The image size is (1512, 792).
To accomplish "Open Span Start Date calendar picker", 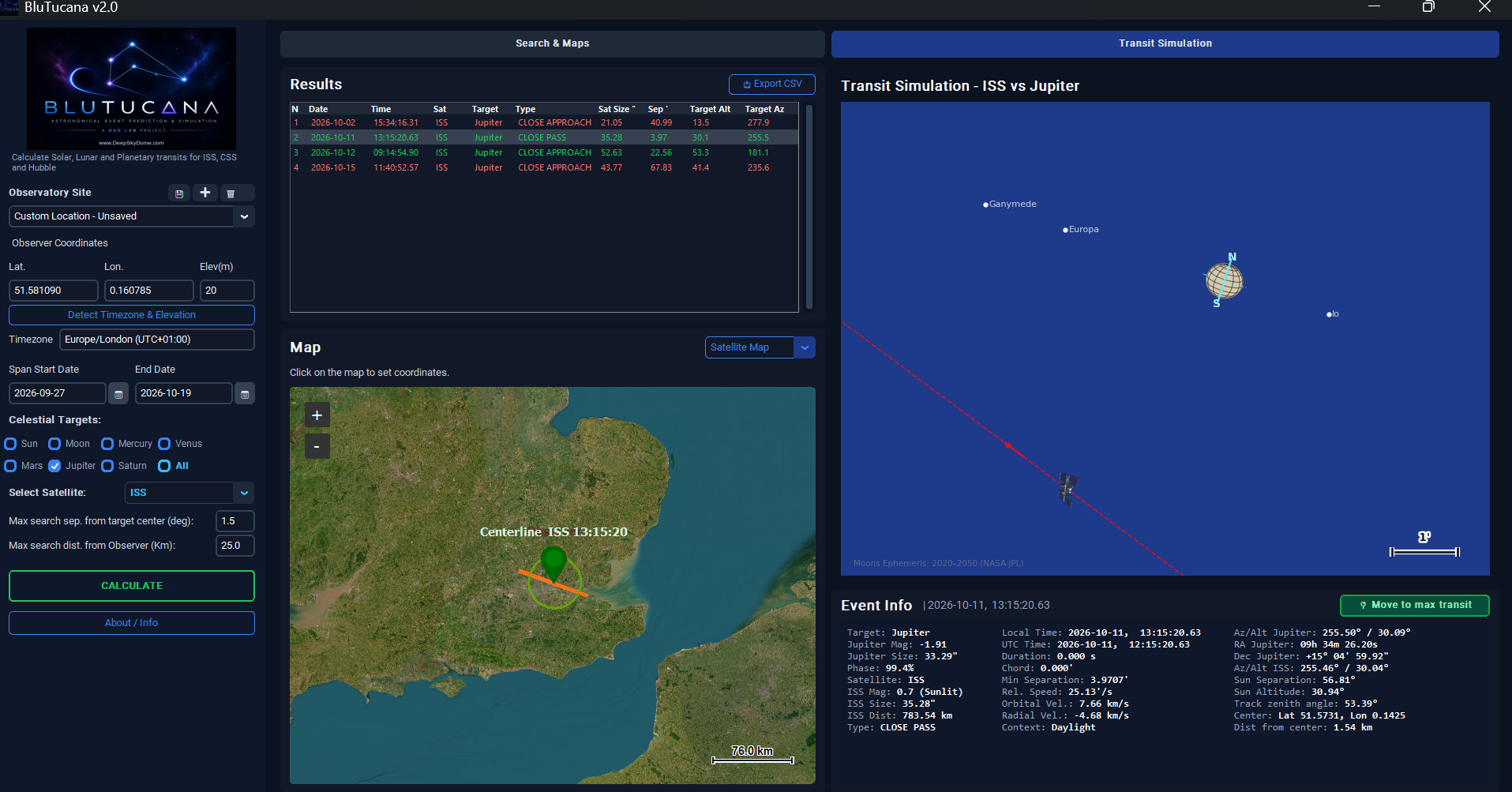I will [118, 393].
